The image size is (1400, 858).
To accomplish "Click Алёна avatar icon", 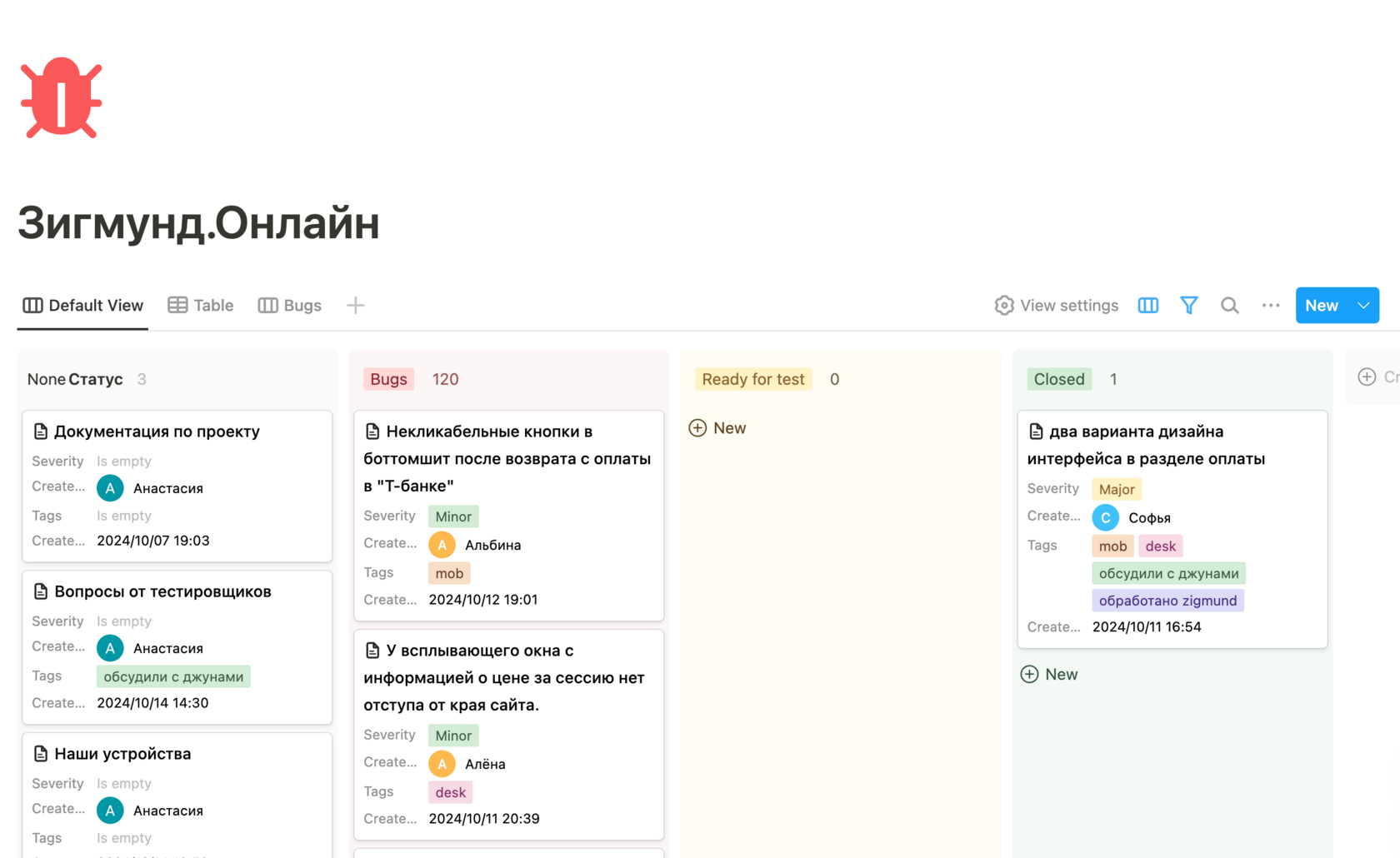I will coord(442,764).
